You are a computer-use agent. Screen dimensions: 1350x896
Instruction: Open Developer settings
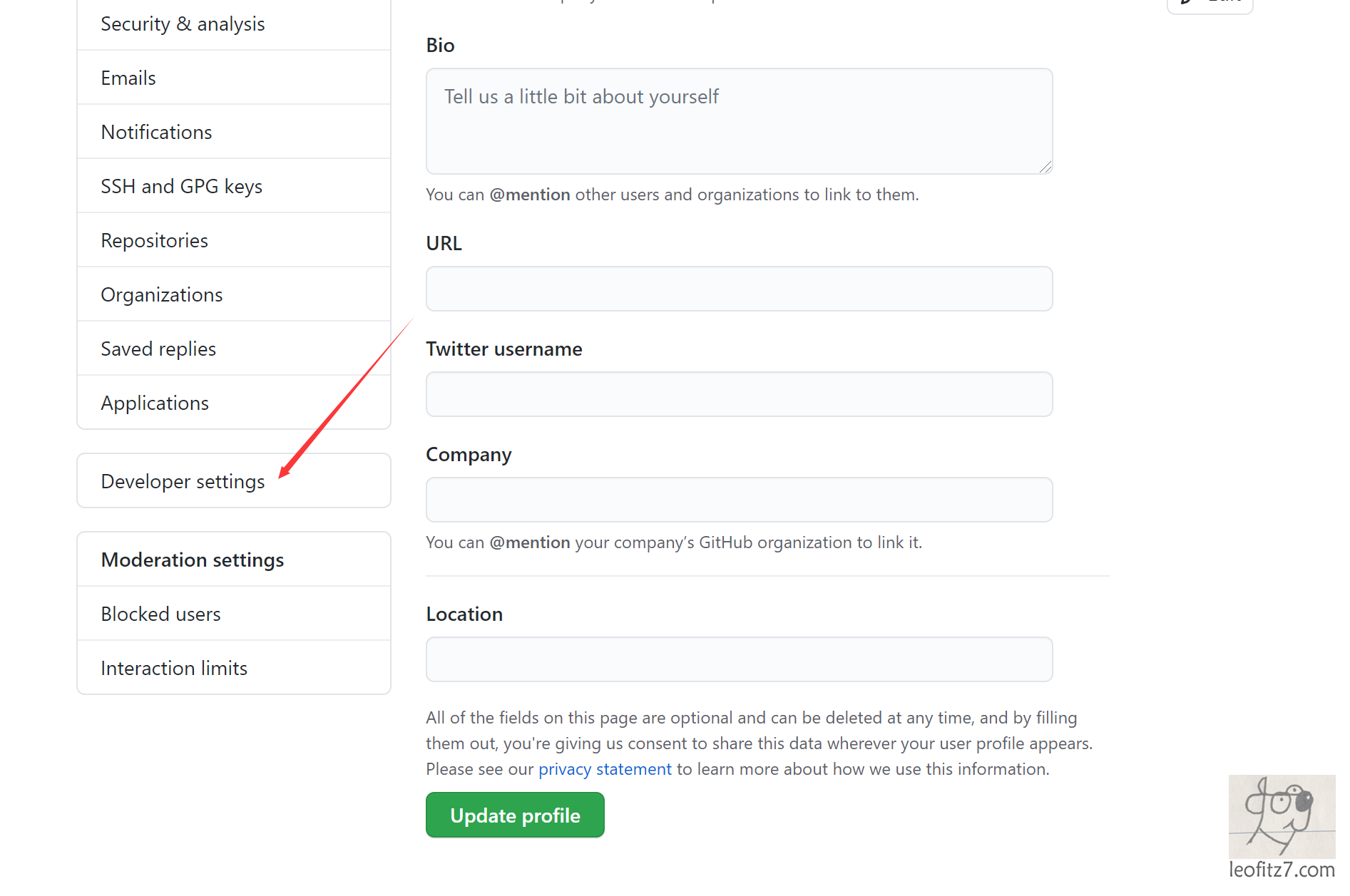point(183,482)
